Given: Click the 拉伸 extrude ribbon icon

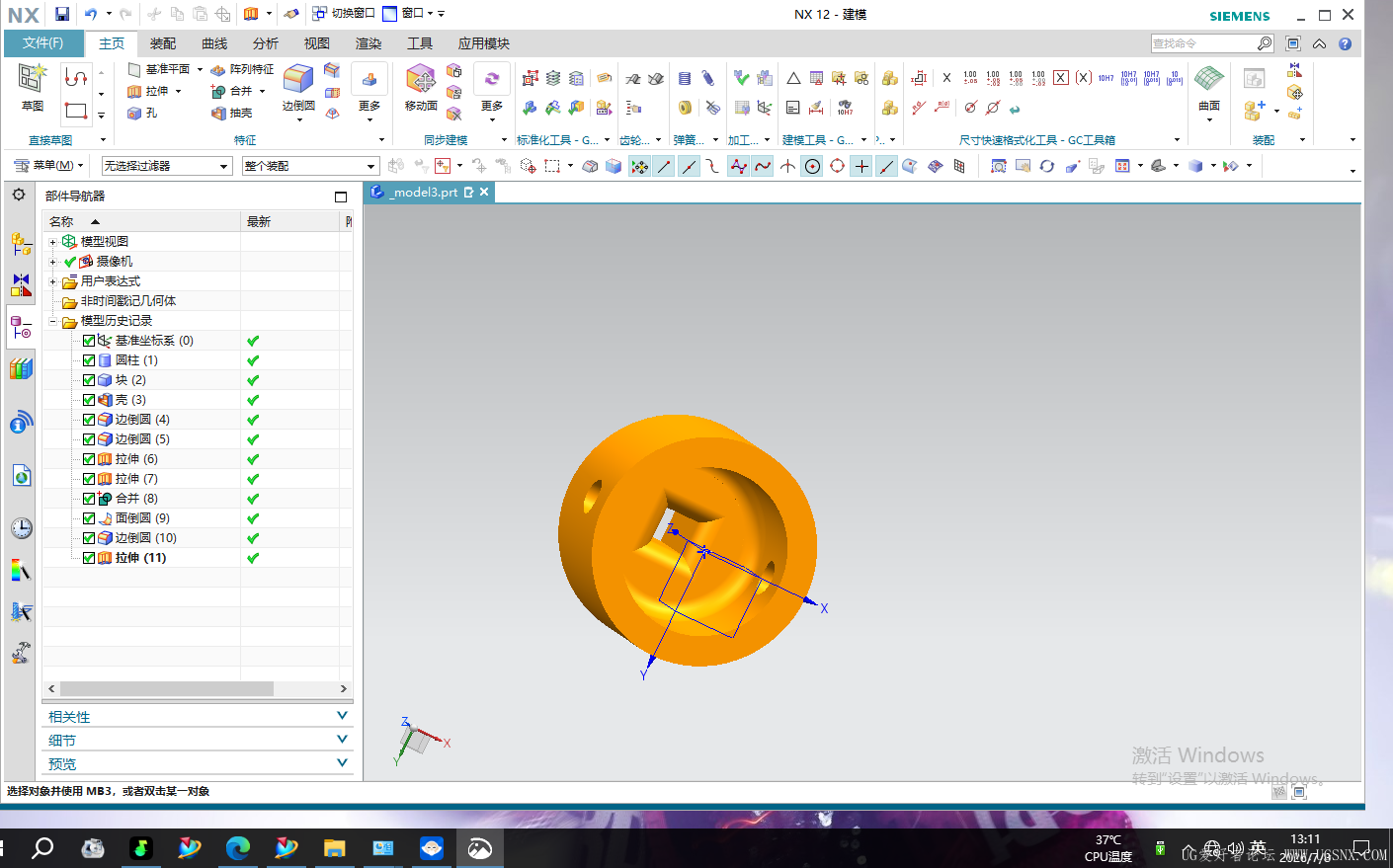Looking at the screenshot, I should [135, 91].
